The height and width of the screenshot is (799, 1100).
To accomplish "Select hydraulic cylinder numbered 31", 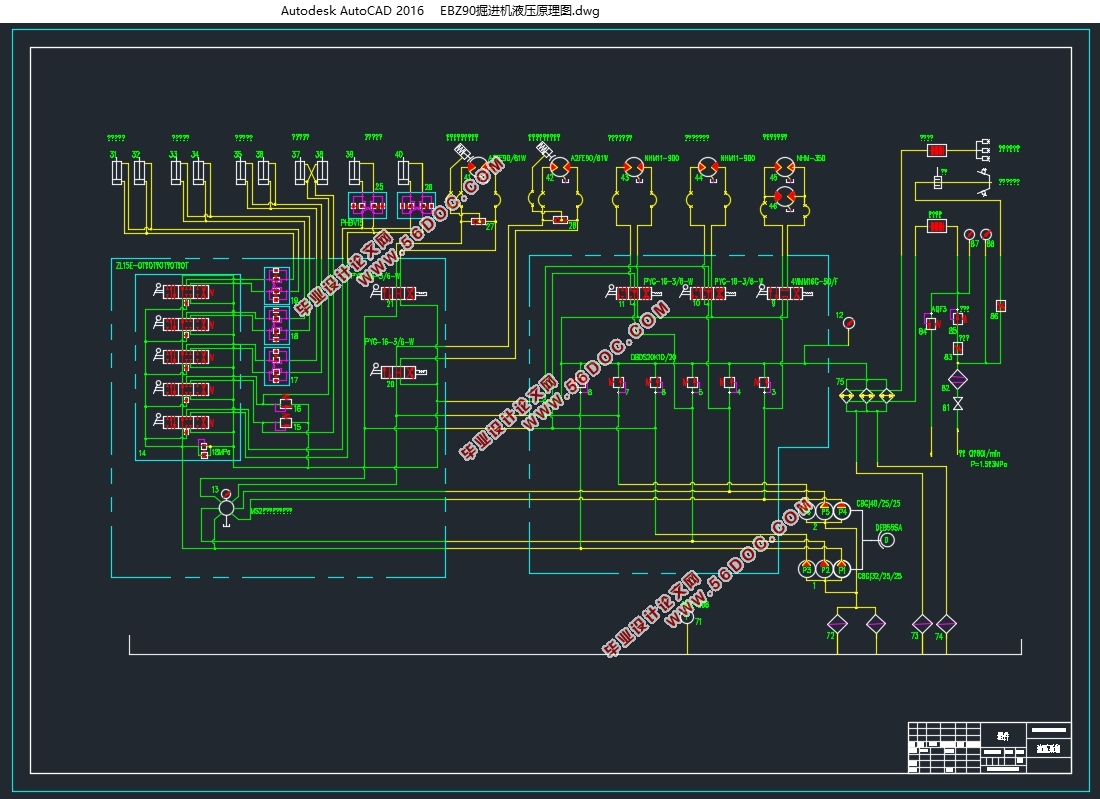I will tap(117, 173).
